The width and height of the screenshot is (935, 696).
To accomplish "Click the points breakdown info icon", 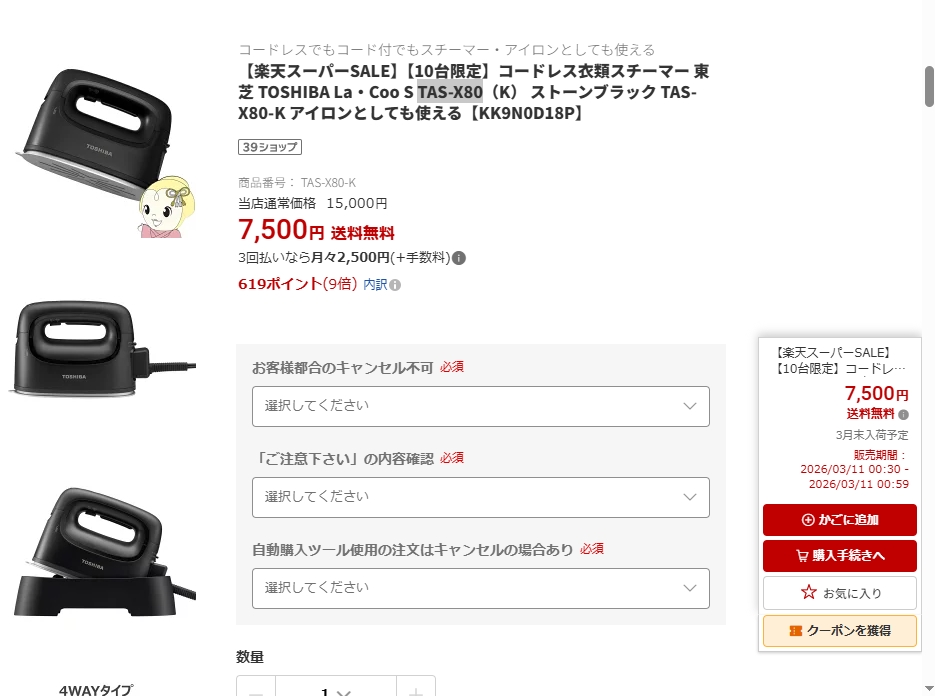I will 395,285.
